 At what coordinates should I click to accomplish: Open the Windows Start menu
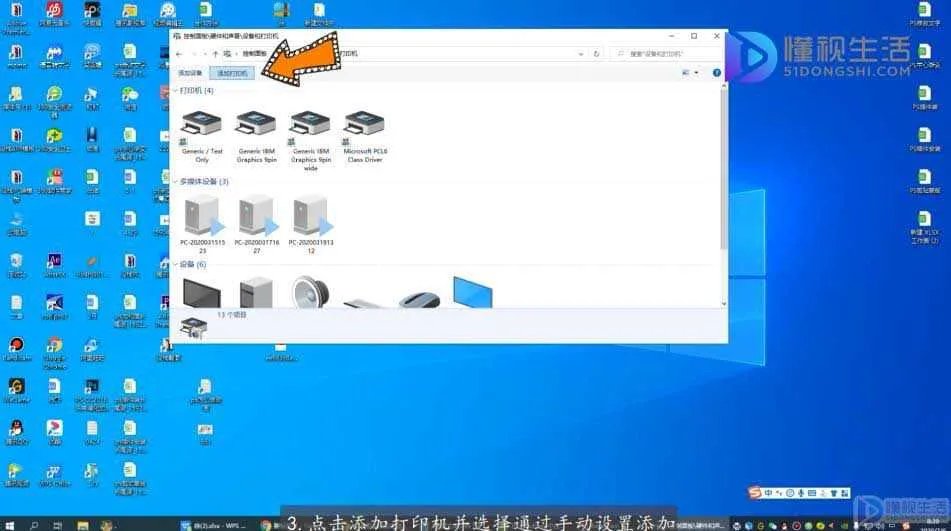tap(10, 525)
